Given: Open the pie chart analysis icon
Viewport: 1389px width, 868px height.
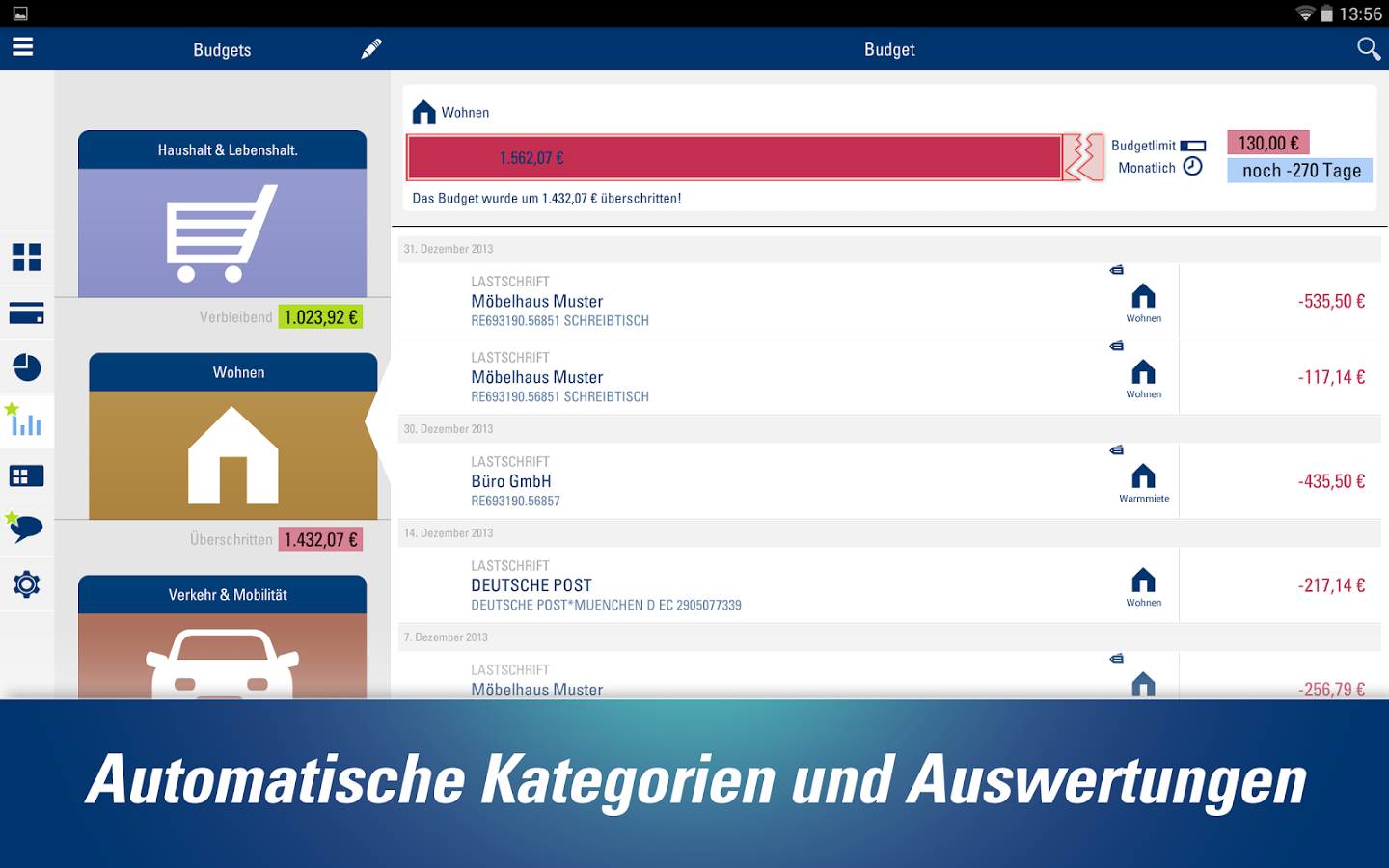Looking at the screenshot, I should [26, 367].
